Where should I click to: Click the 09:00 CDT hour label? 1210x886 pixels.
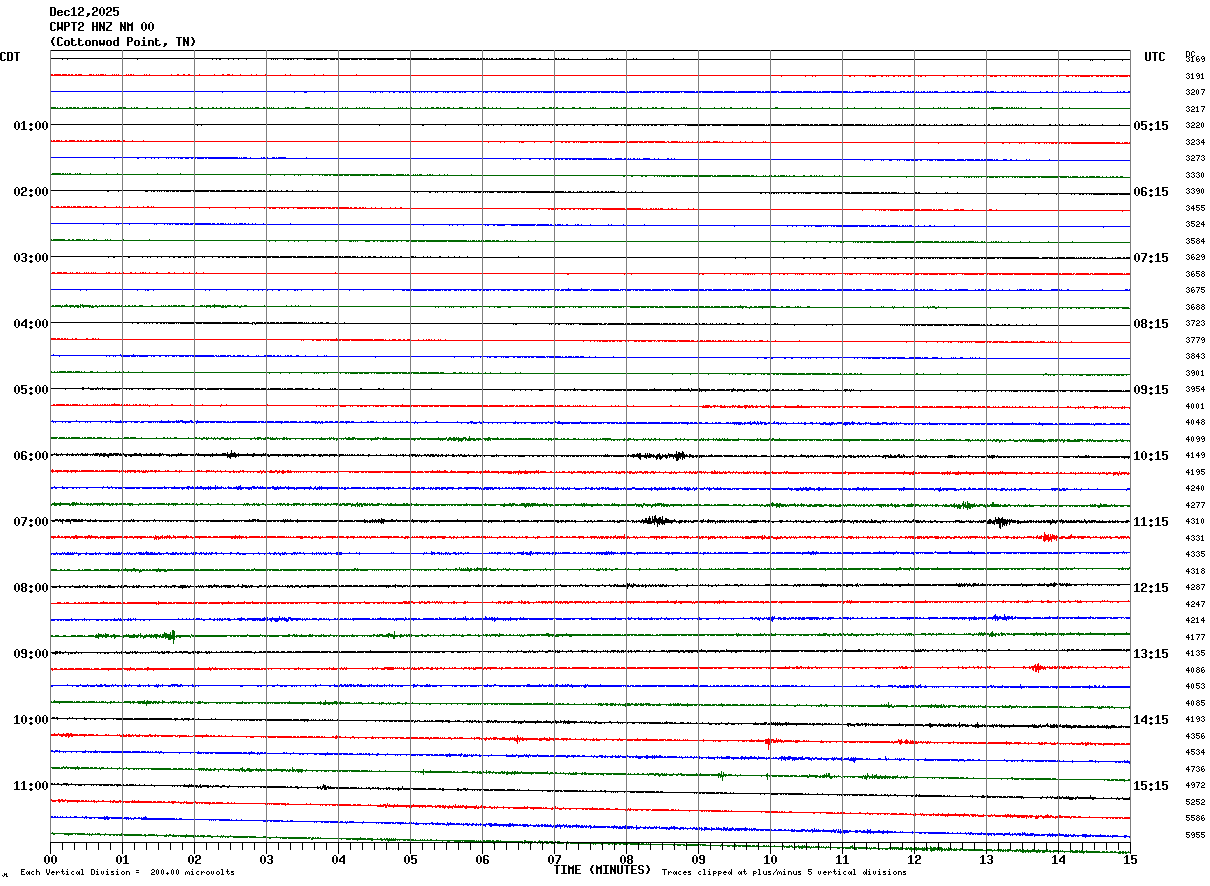(31, 654)
